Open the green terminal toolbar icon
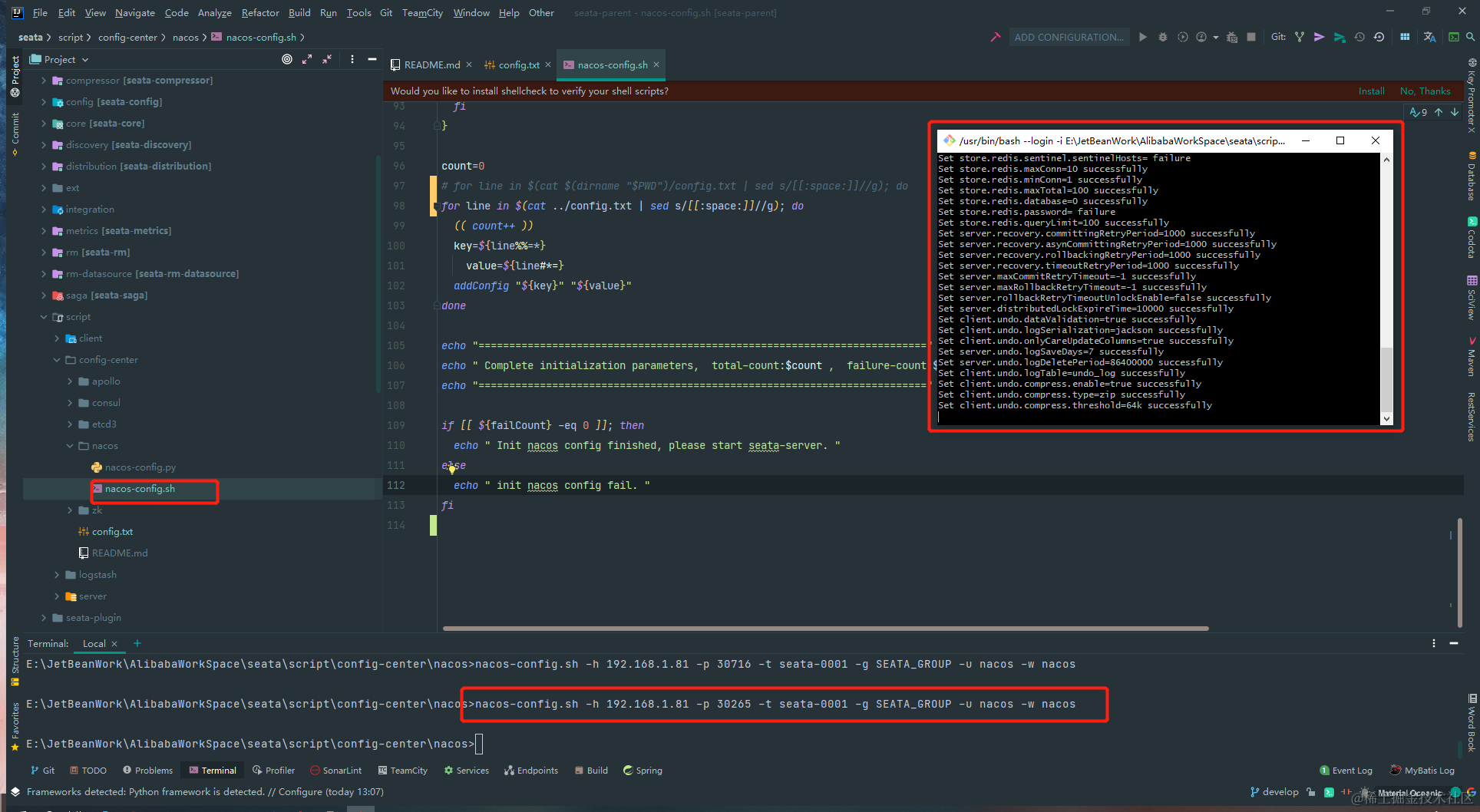Screen dimensions: 1480x812 (1453, 37)
